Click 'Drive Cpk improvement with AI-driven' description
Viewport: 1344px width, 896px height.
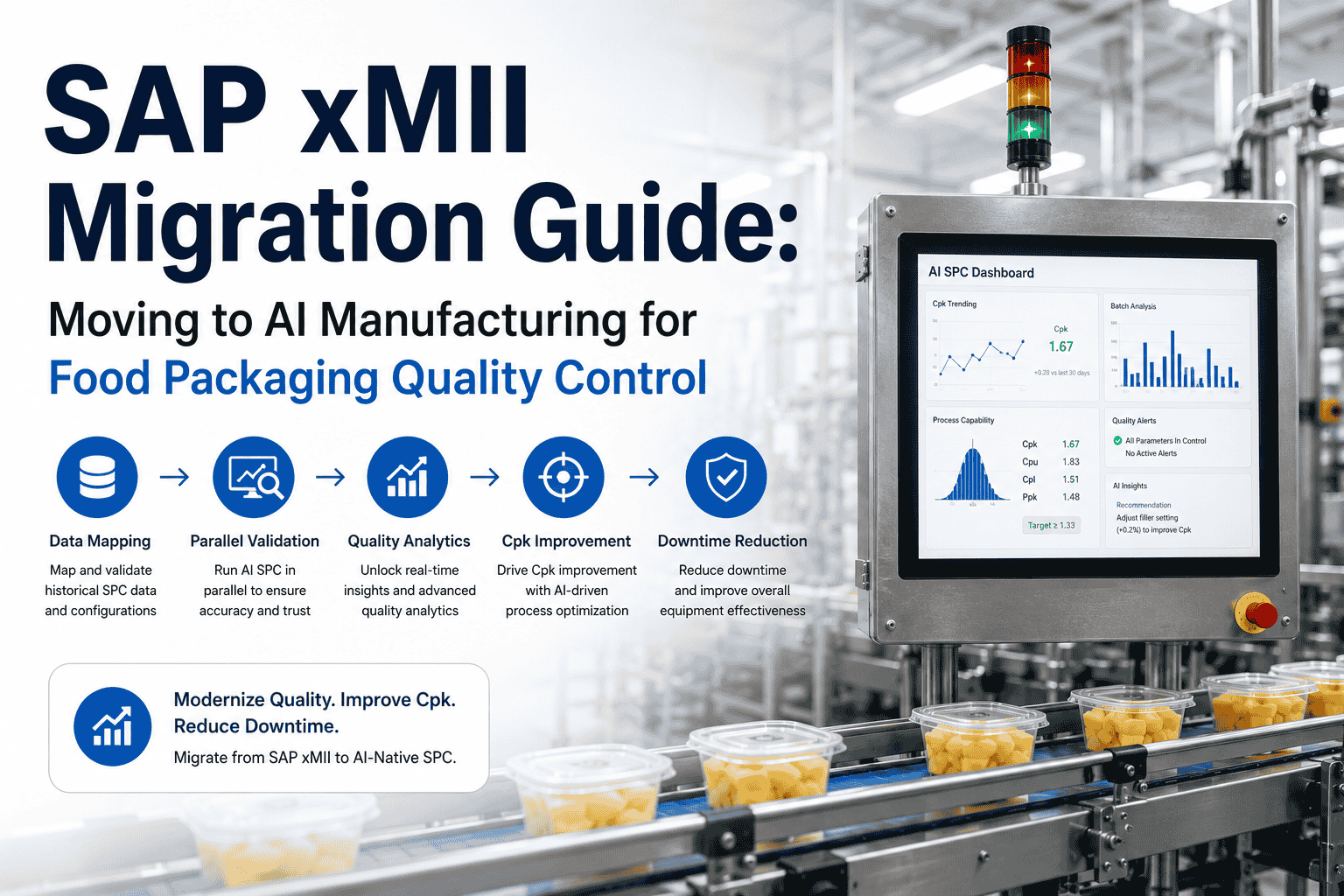[x=567, y=591]
